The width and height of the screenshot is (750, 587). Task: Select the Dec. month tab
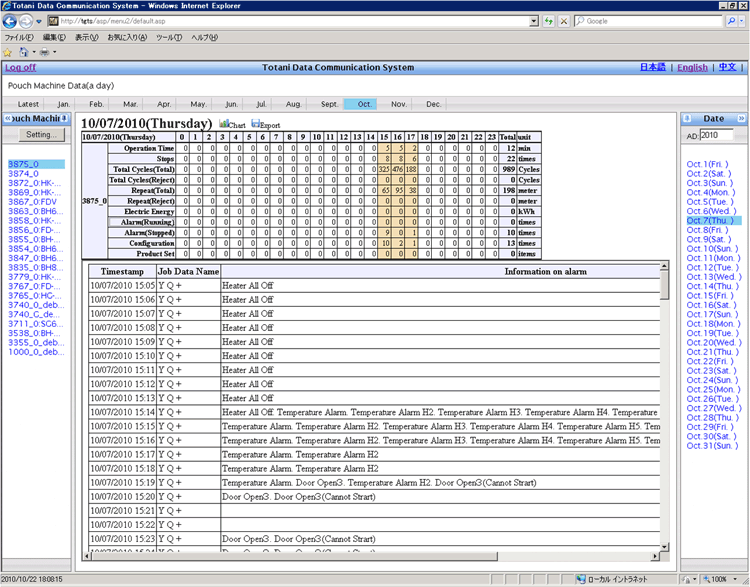433,104
